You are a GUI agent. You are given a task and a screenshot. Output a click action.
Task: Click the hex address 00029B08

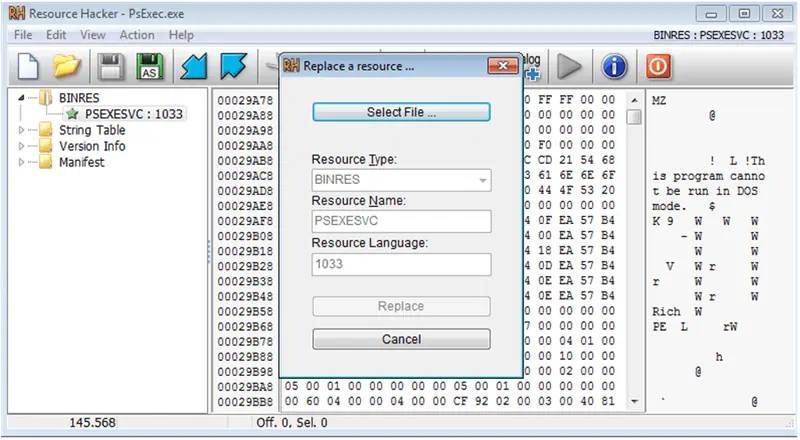point(245,236)
